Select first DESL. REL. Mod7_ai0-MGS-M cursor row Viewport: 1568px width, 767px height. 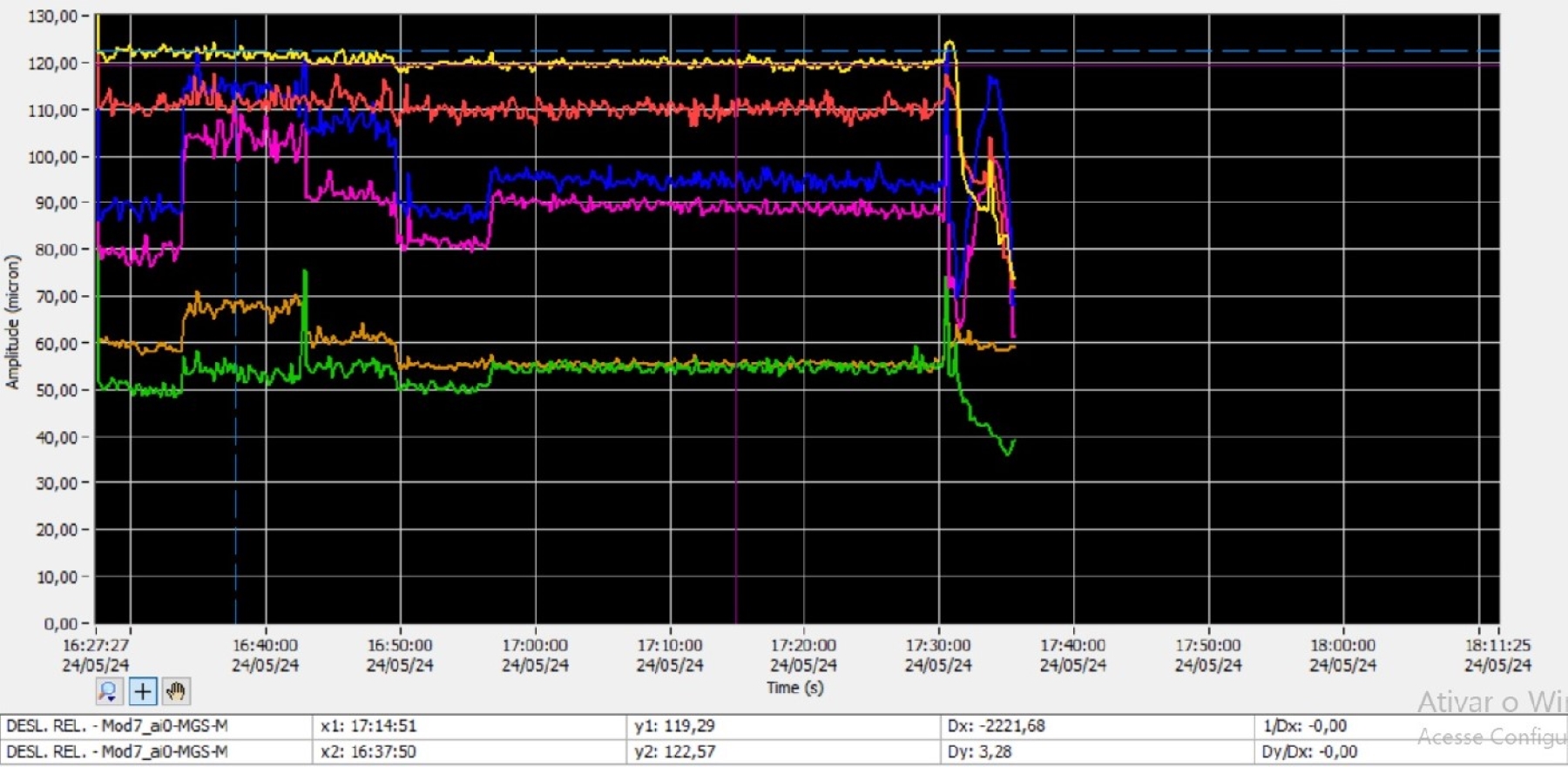click(x=157, y=726)
